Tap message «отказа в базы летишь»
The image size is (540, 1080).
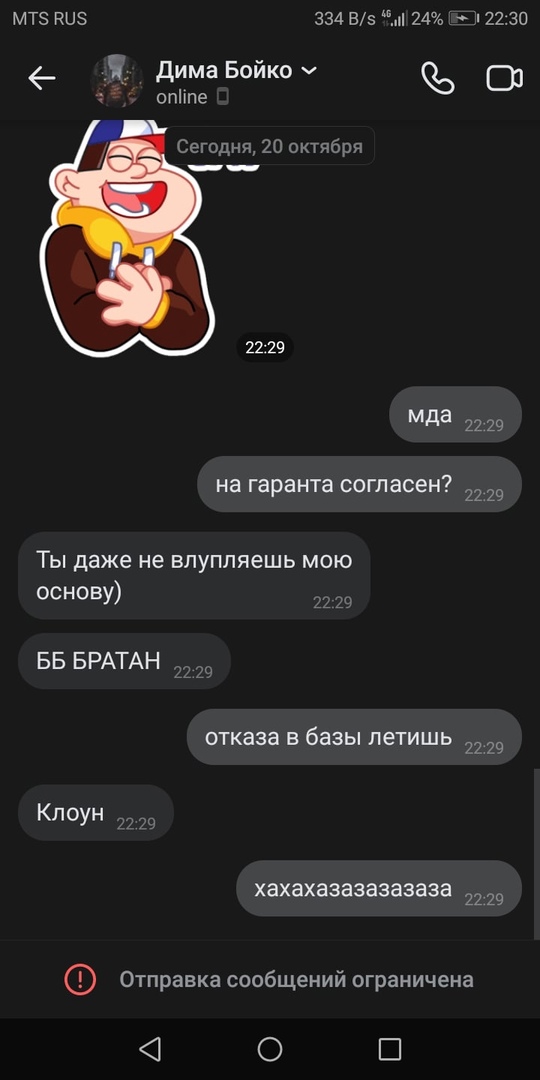tap(354, 737)
